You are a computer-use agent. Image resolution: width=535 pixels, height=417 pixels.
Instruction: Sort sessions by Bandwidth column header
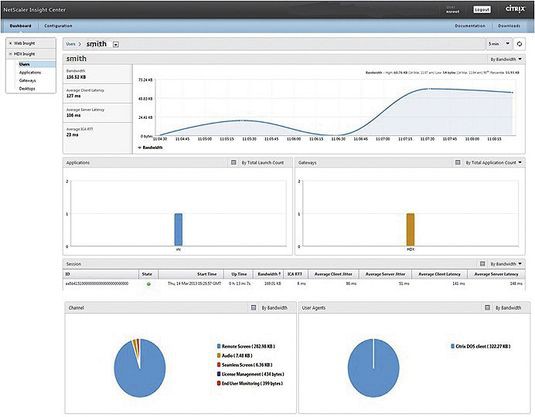tap(269, 274)
